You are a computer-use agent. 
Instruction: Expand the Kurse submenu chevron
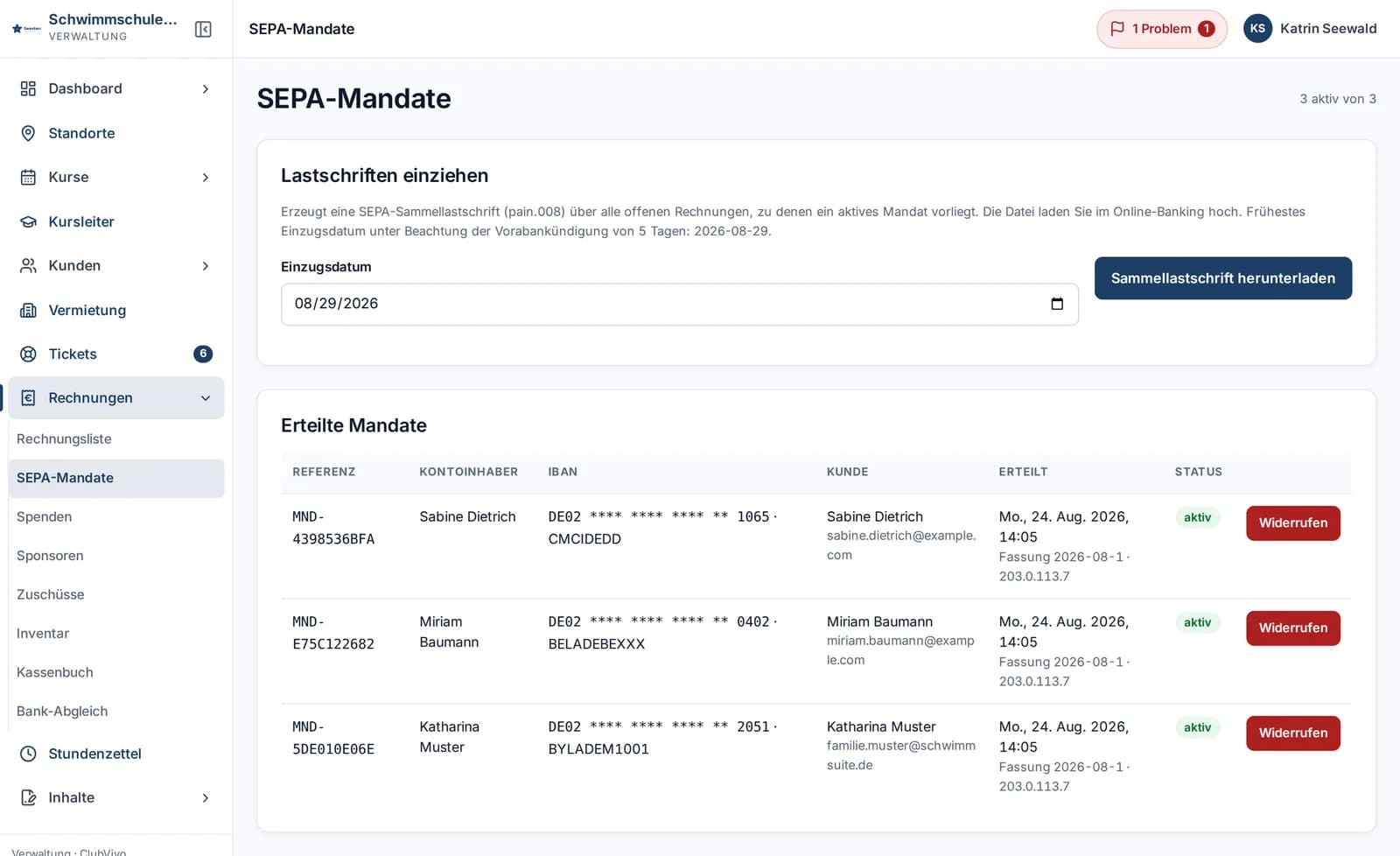[206, 177]
